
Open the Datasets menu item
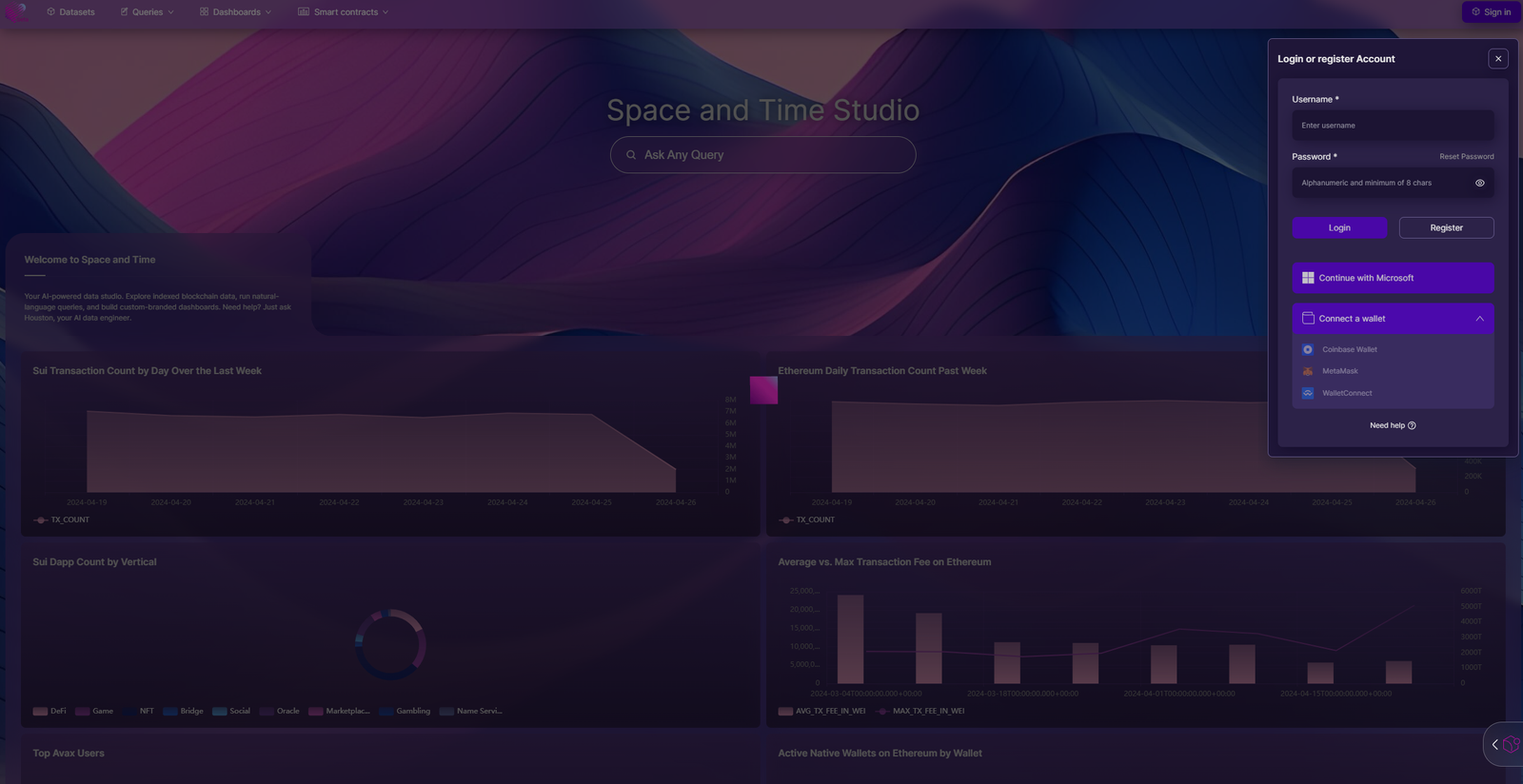(x=70, y=12)
